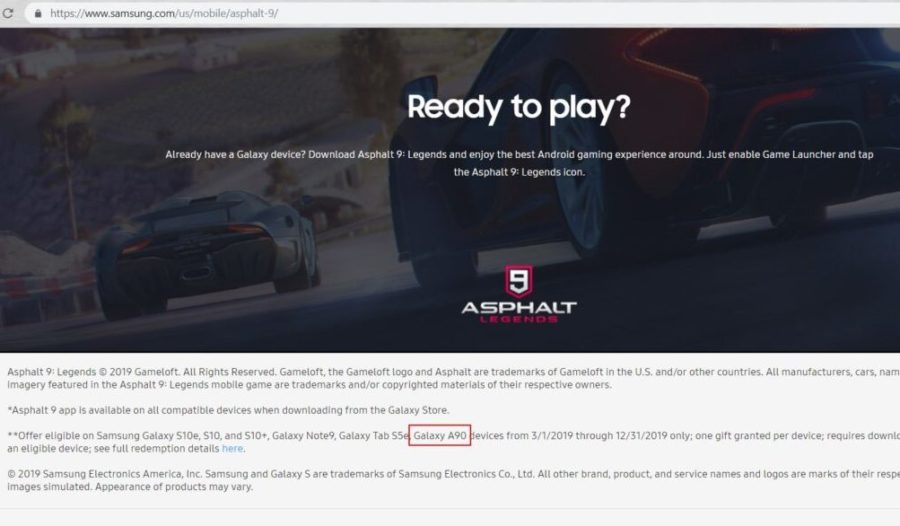Screen dimensions: 900x526
Task: Click the 'Already have a Galaxy device?' paragraph
Action: pyautogui.click(x=519, y=163)
